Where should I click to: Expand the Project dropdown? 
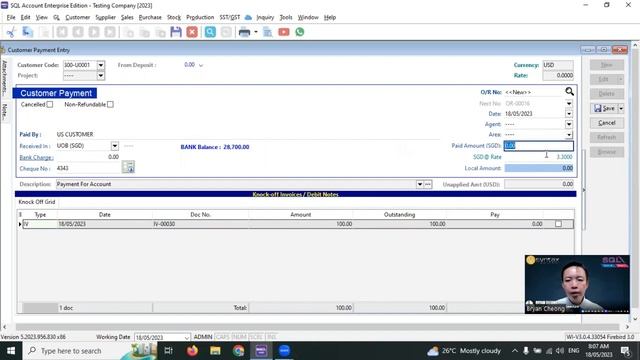pos(101,76)
